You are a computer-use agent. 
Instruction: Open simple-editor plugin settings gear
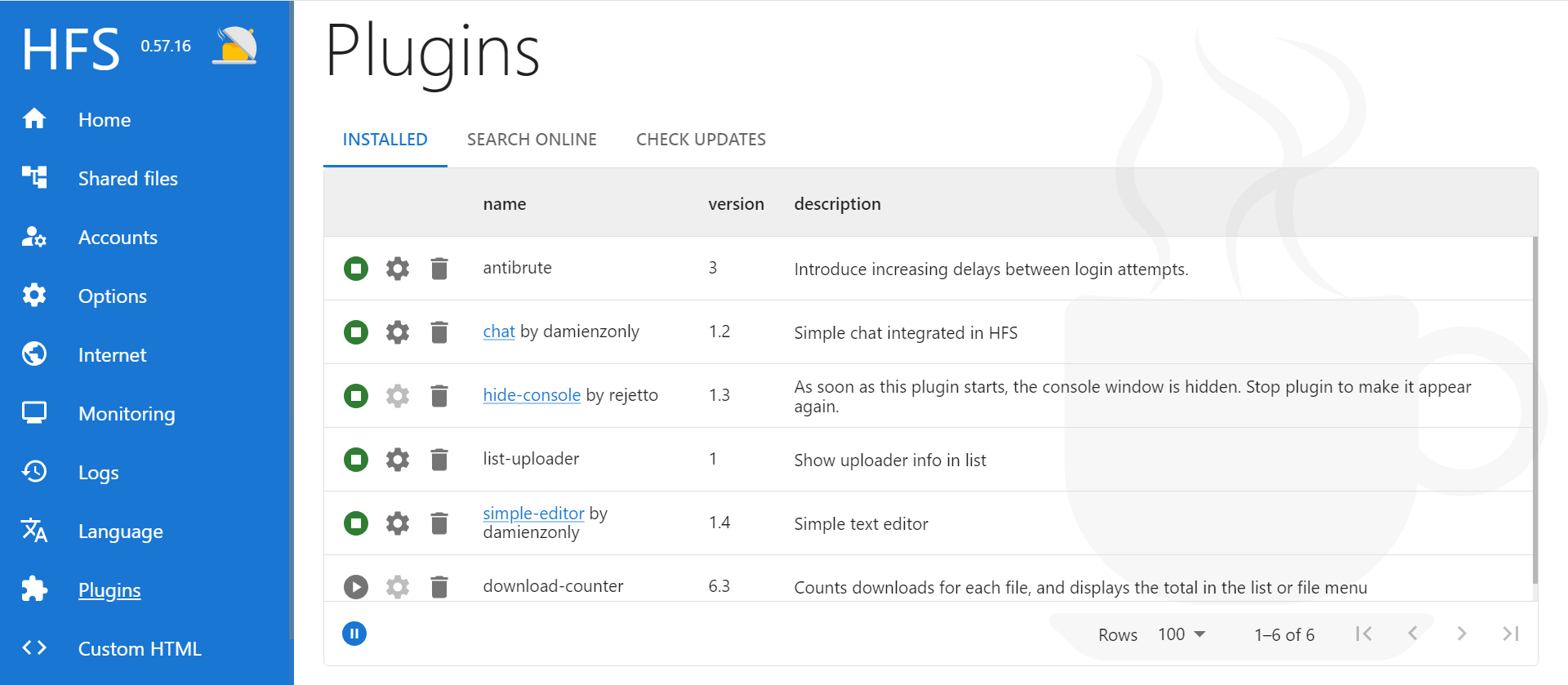click(x=398, y=523)
